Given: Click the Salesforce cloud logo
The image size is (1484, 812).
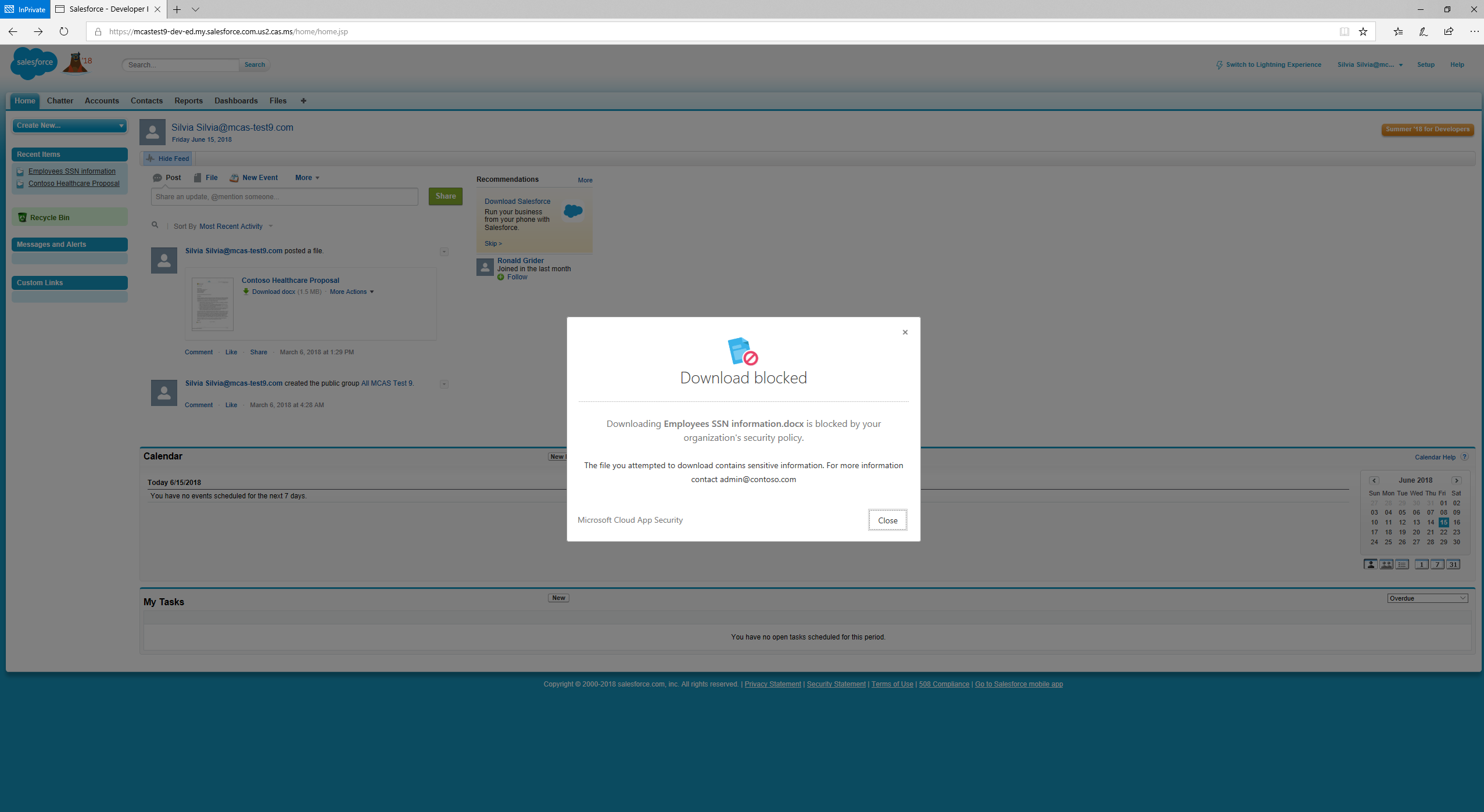Looking at the screenshot, I should click(x=34, y=63).
